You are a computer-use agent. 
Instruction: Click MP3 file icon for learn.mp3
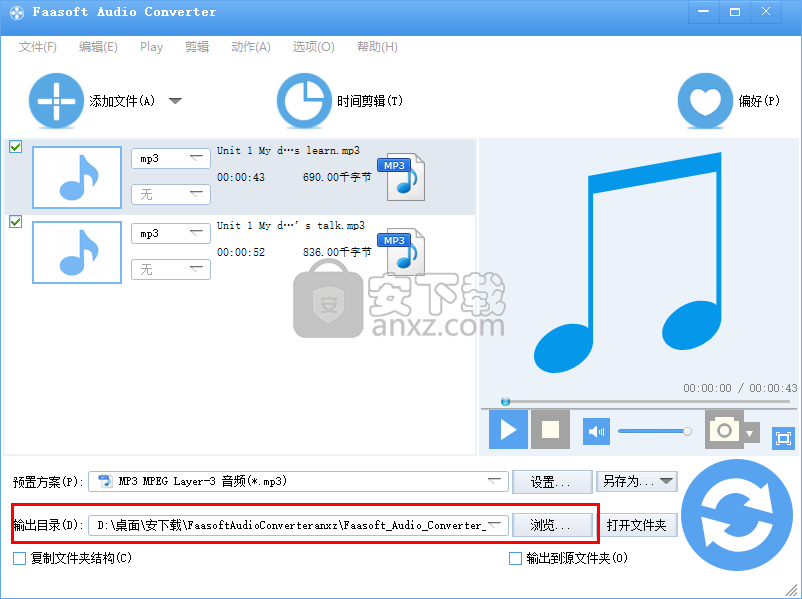click(402, 176)
